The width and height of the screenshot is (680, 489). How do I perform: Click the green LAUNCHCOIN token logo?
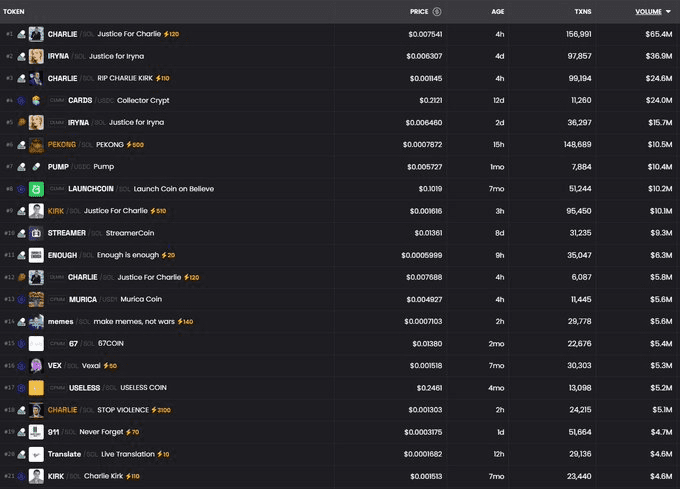36,189
